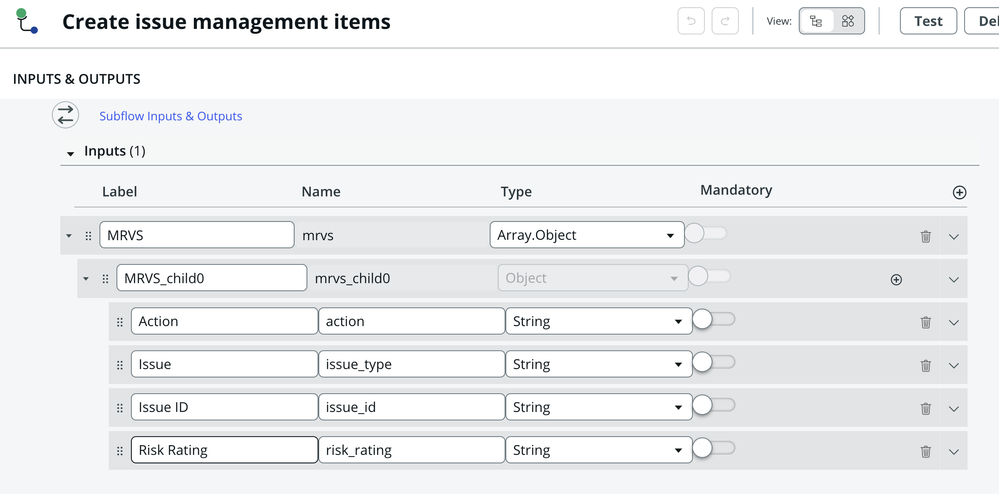This screenshot has height=494, width=999.
Task: Delete the Action row with the trash icon
Action: click(x=926, y=323)
